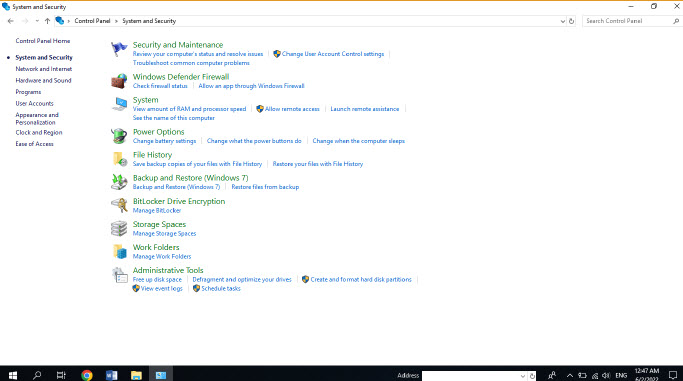Click Restore your files with File History

318,164
